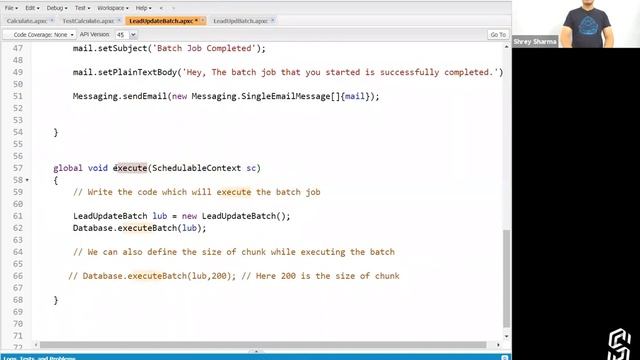This screenshot has height=360, width=640.
Task: Switch to the TestCalculate.apxc tab
Action: click(x=88, y=21)
